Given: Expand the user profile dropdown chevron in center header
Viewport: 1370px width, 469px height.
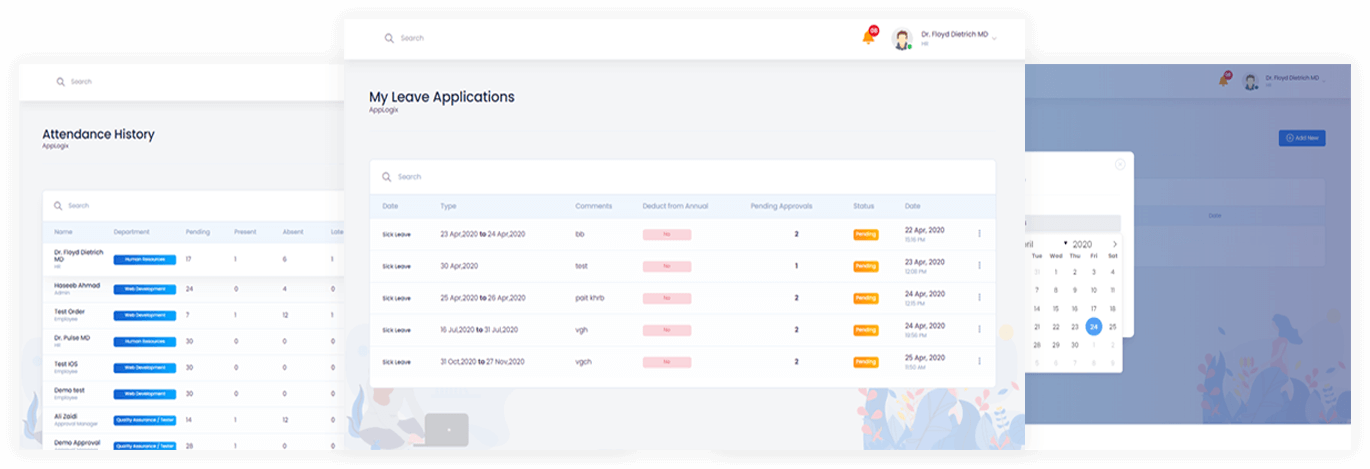Looking at the screenshot, I should [994, 38].
